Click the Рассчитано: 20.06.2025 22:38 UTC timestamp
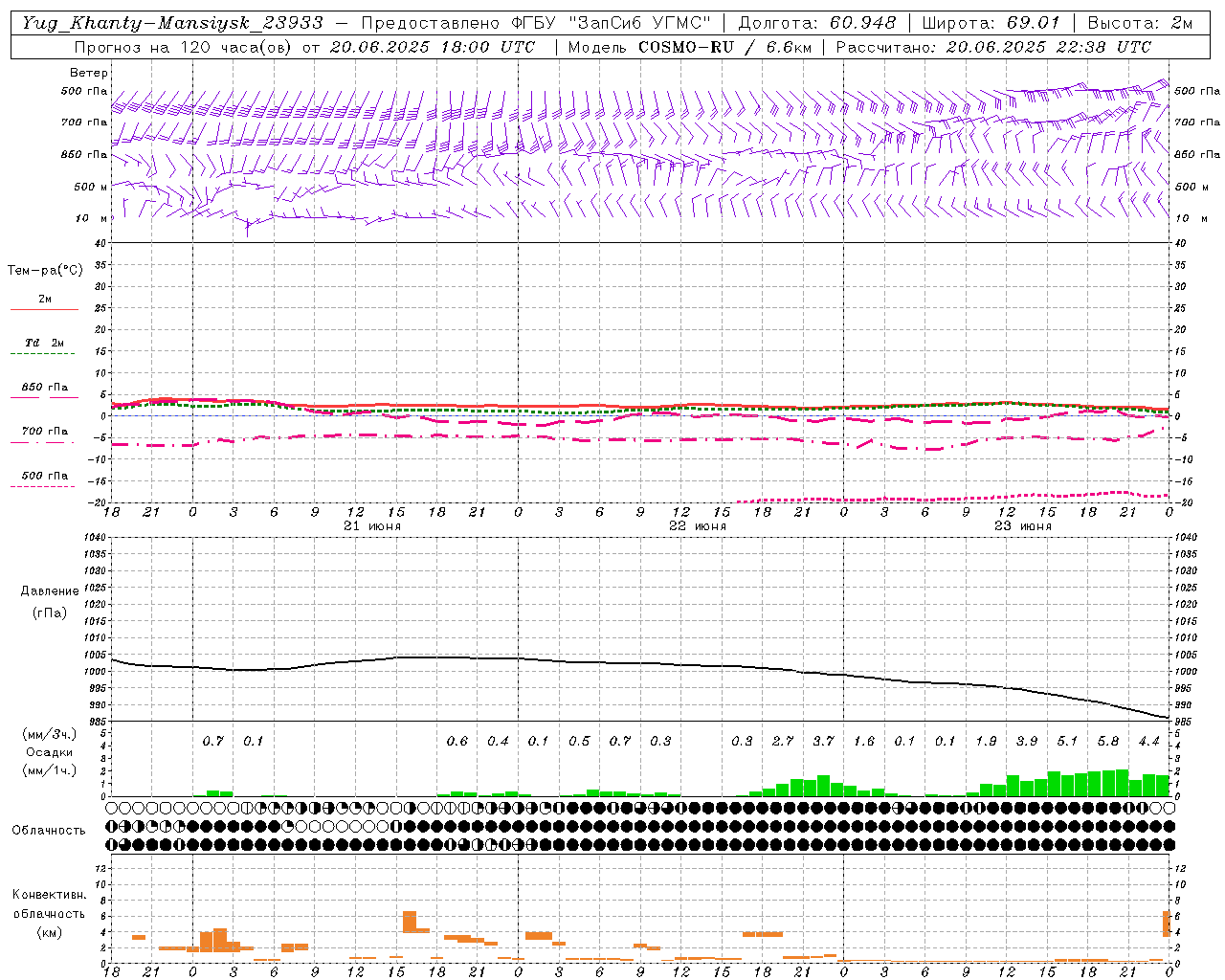Screen dimensions: 1225x980 click(993, 47)
